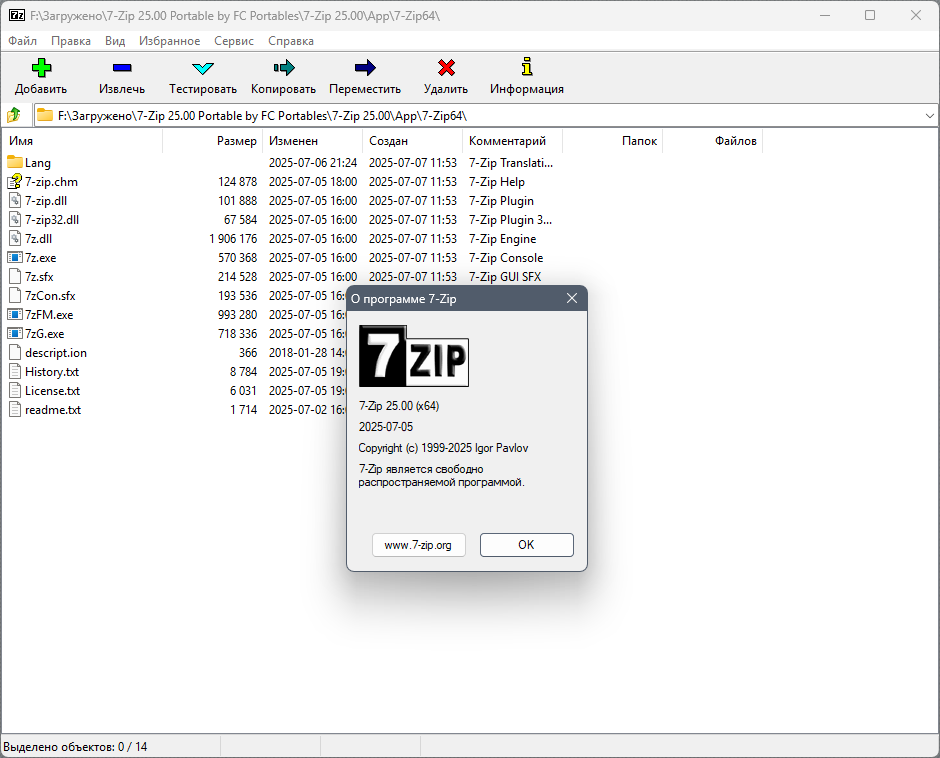Select the 7-zip.dll file icon
Screen dimensions: 940x758
click(x=14, y=200)
